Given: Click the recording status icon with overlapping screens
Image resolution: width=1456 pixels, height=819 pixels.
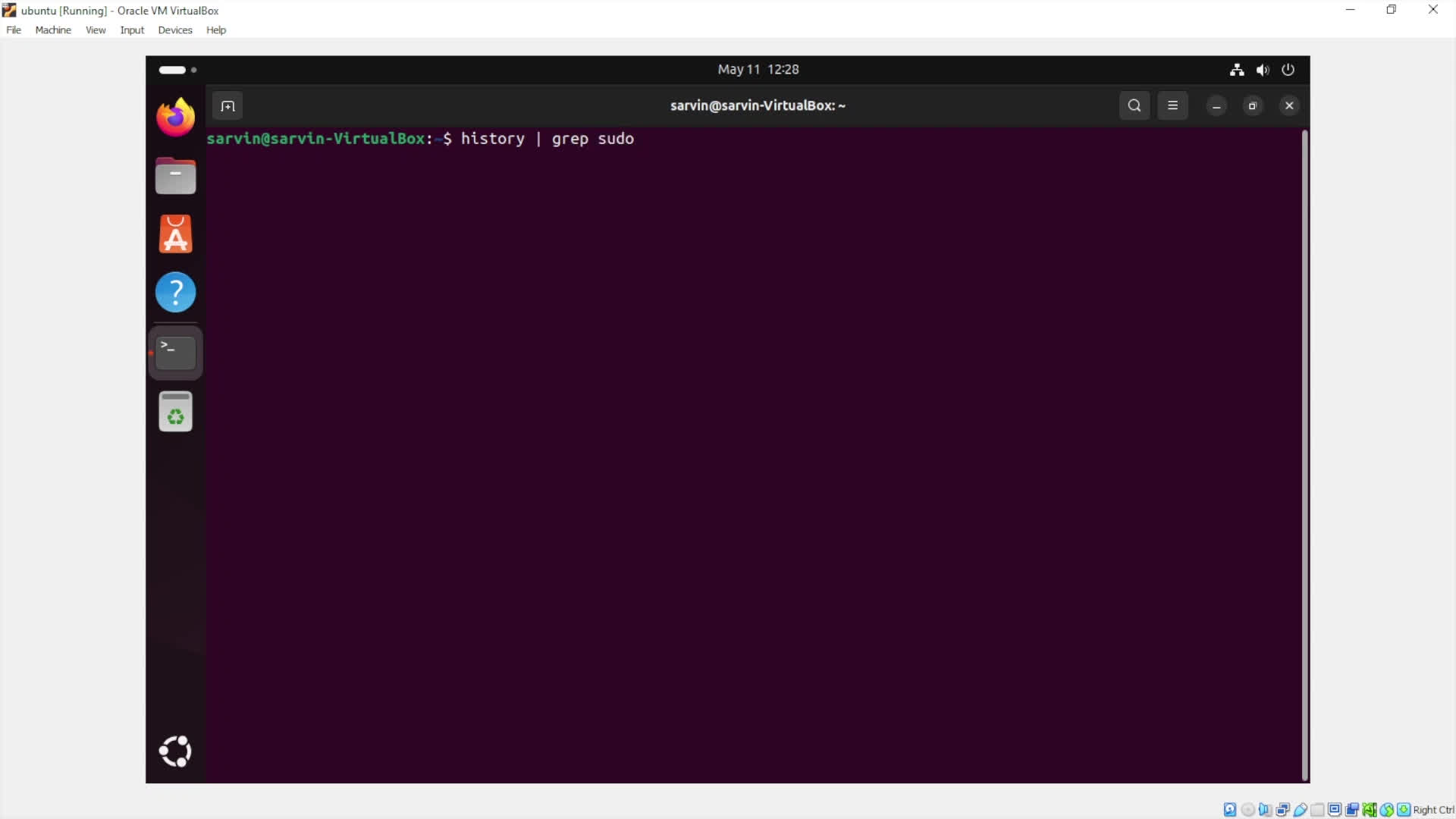Looking at the screenshot, I should tap(1352, 810).
